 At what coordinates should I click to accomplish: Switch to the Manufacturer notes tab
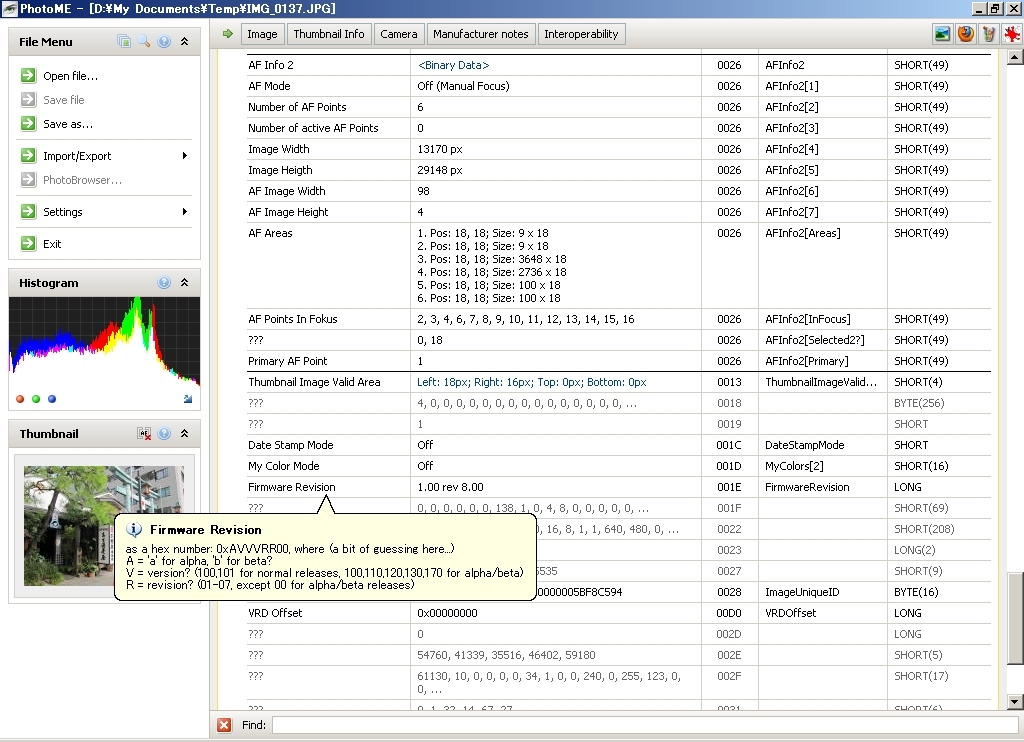(x=480, y=34)
